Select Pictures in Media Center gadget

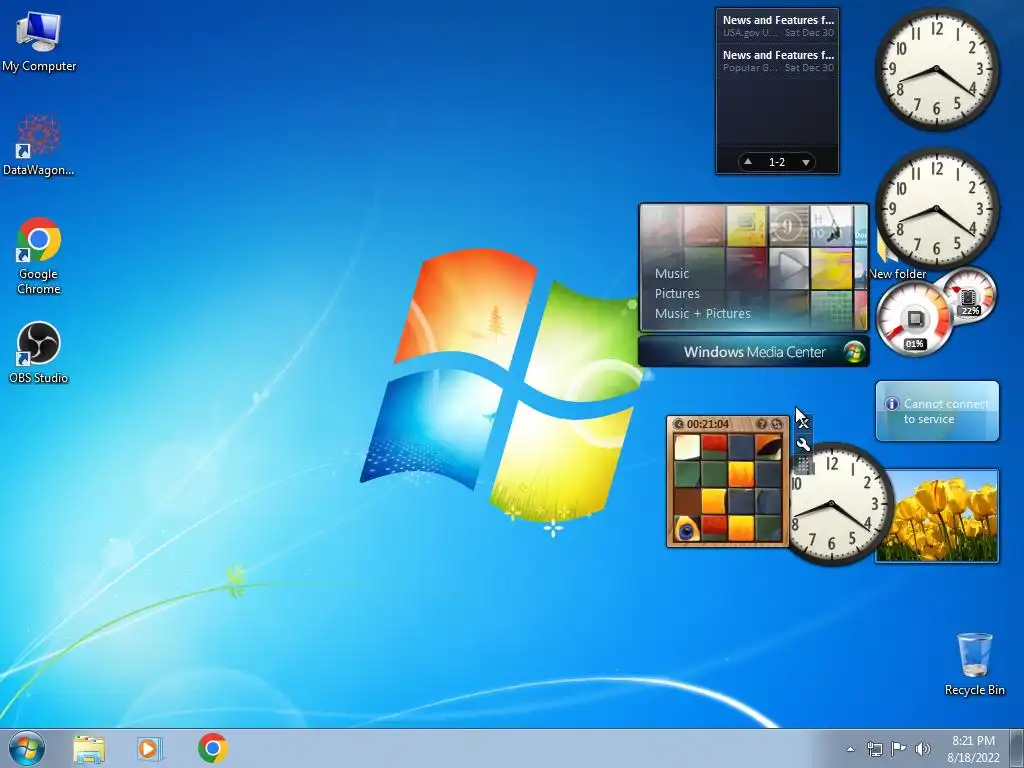coord(677,293)
